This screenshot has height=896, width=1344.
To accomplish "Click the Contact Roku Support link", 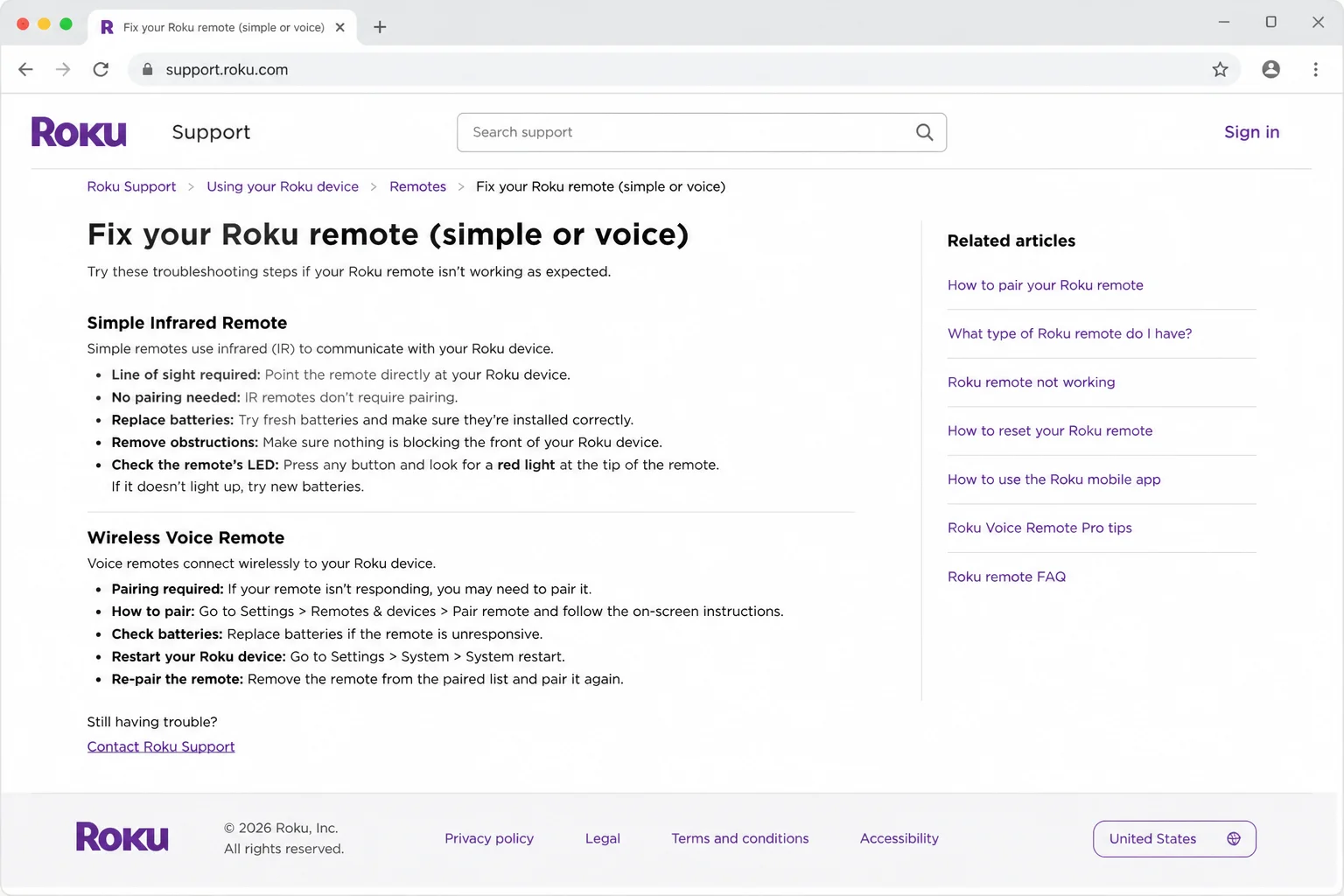I will point(161,746).
